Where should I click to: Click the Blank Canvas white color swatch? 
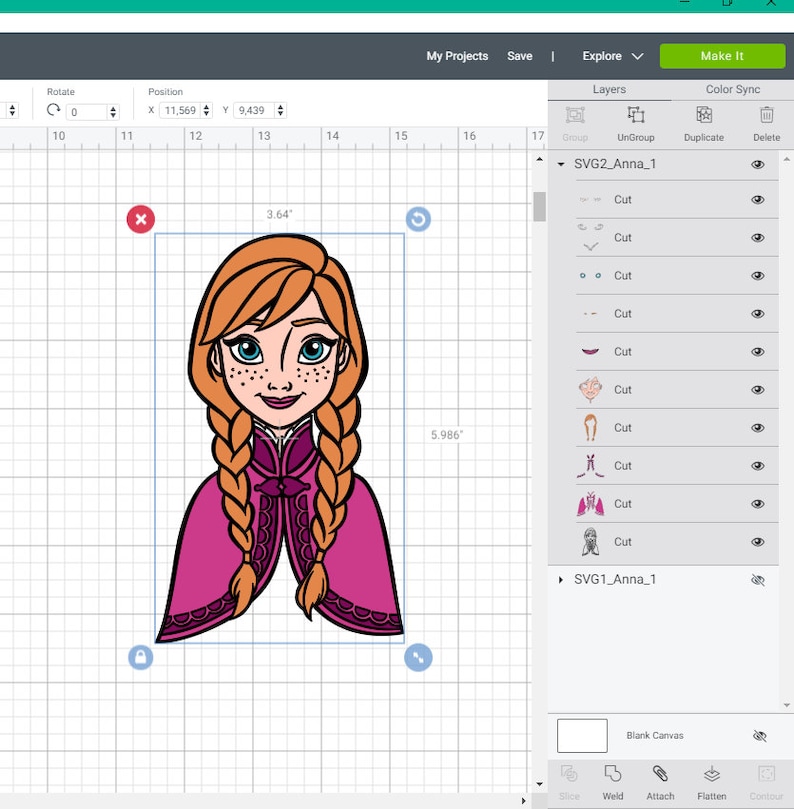(x=582, y=736)
